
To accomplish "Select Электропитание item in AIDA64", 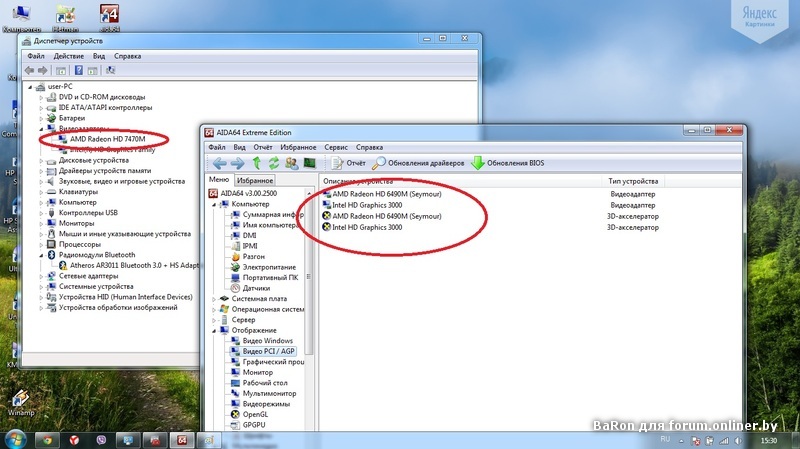I will [263, 267].
